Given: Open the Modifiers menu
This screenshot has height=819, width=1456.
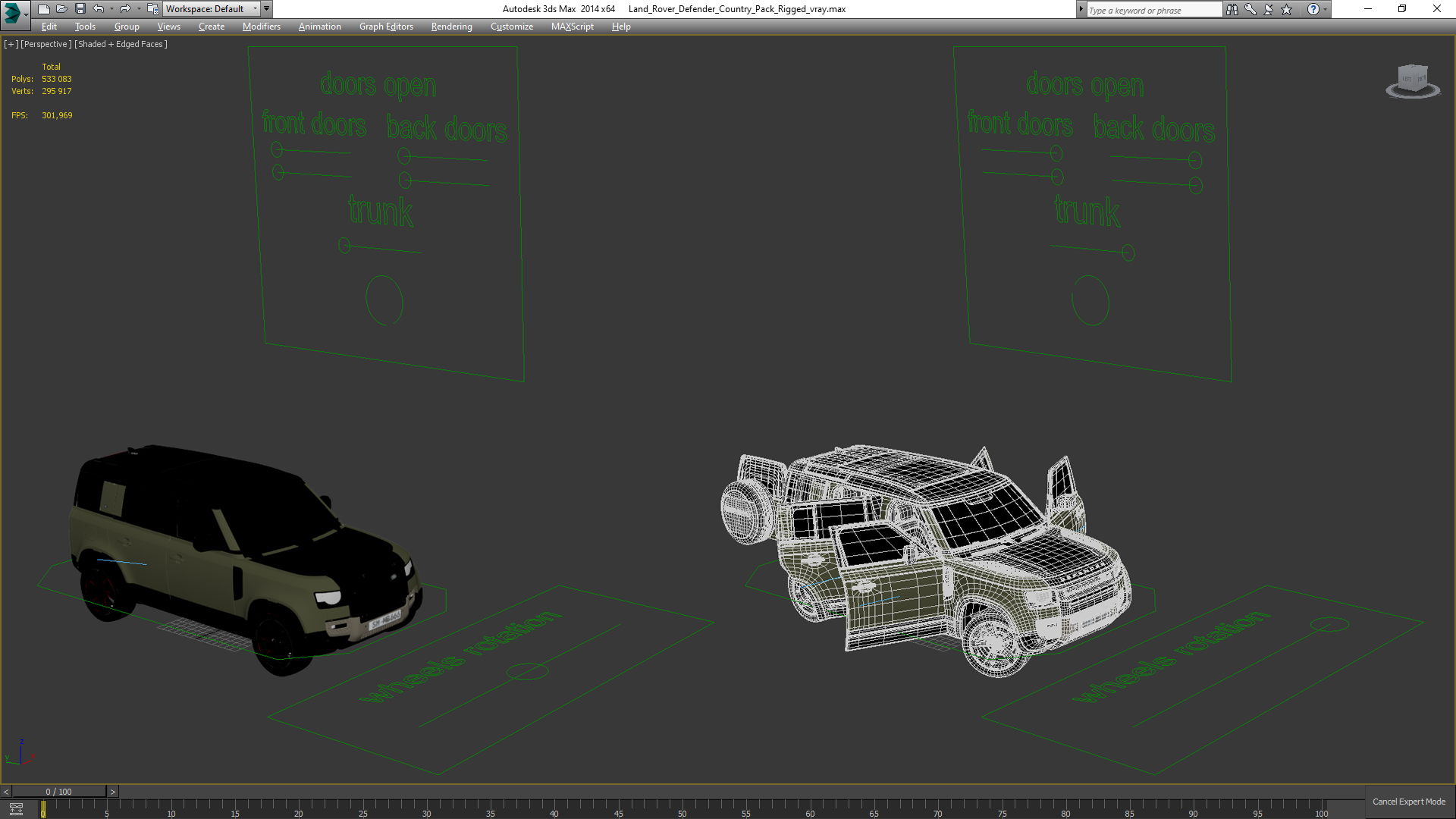Looking at the screenshot, I should [x=262, y=27].
